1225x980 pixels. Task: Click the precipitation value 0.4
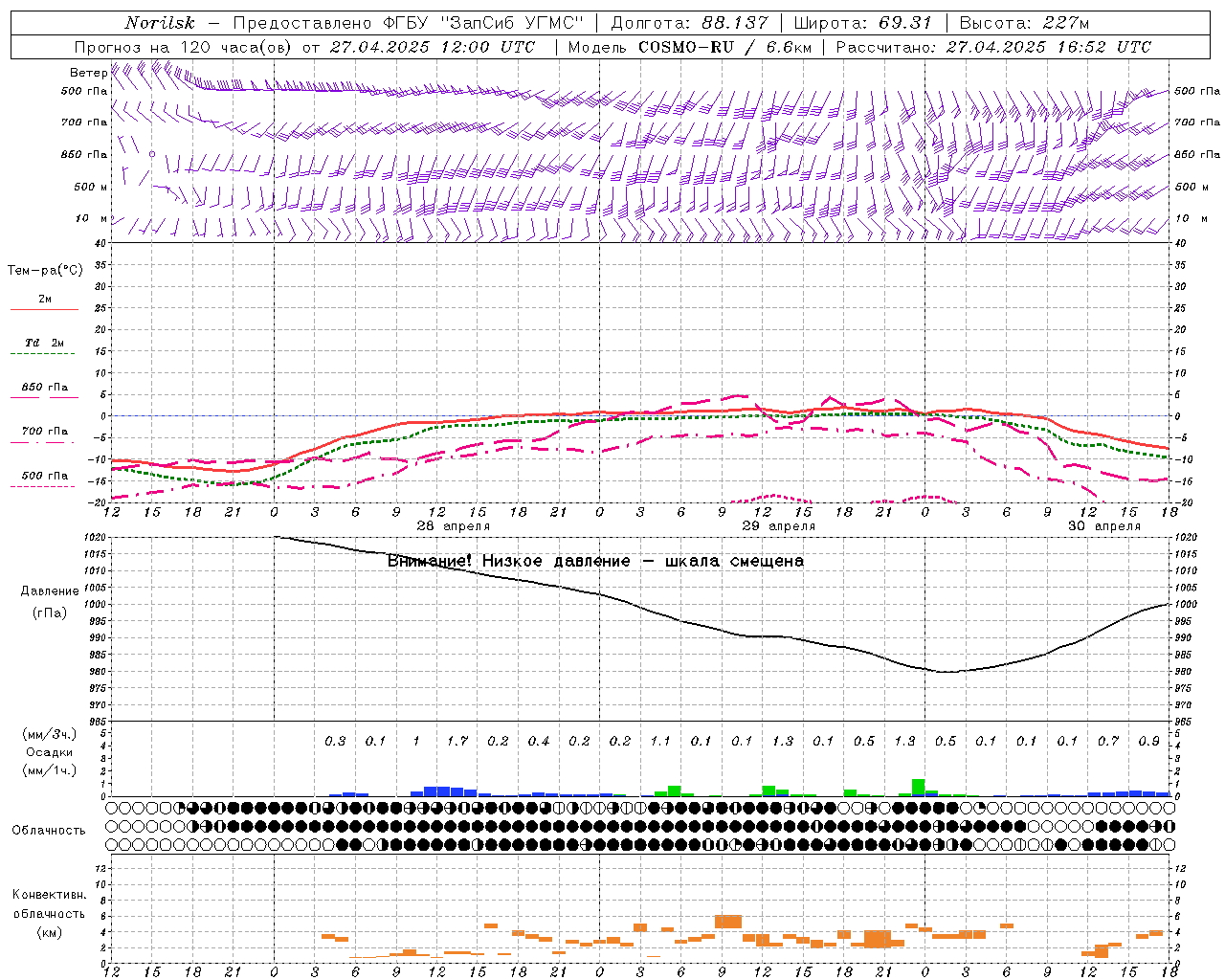click(x=539, y=741)
